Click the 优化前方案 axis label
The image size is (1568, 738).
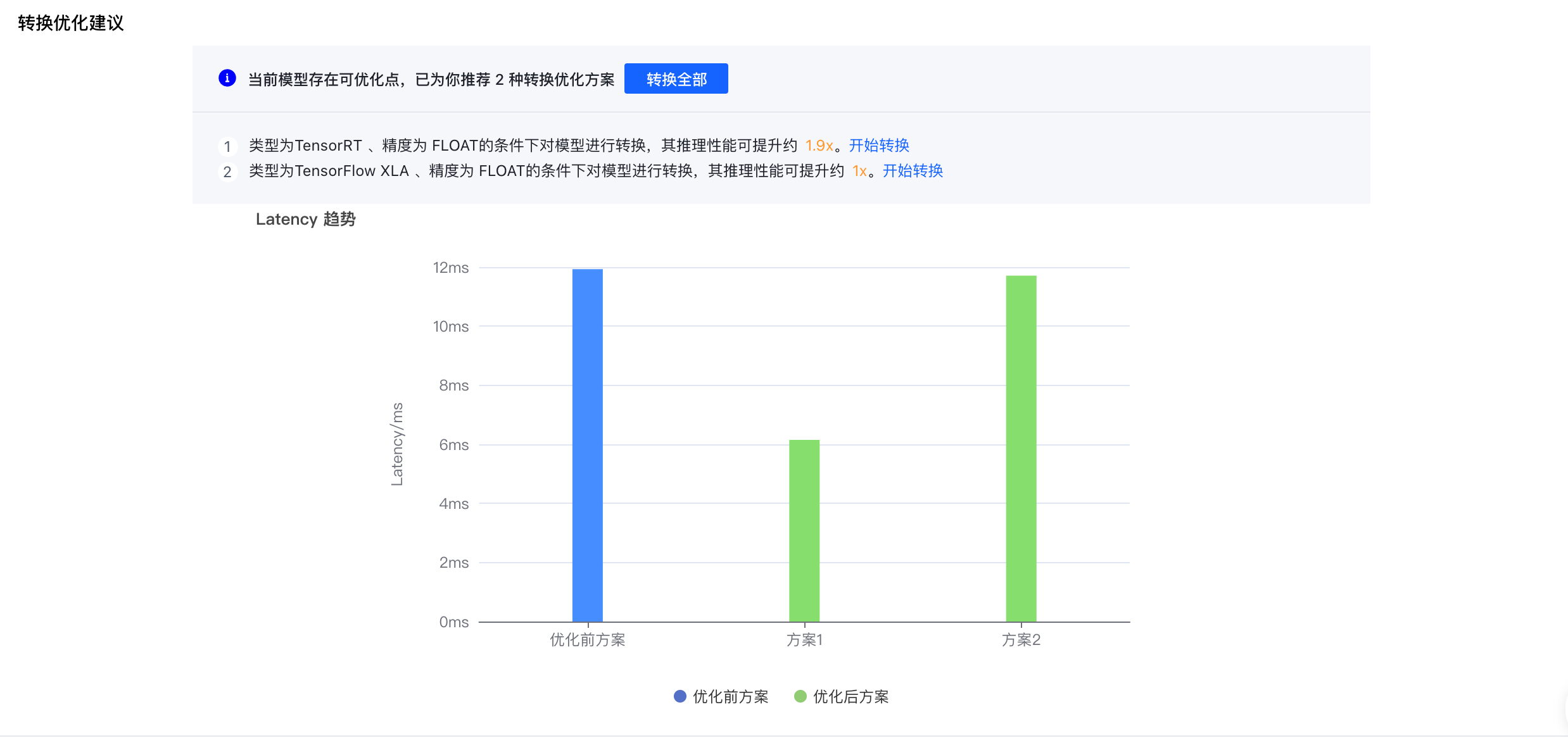(587, 640)
